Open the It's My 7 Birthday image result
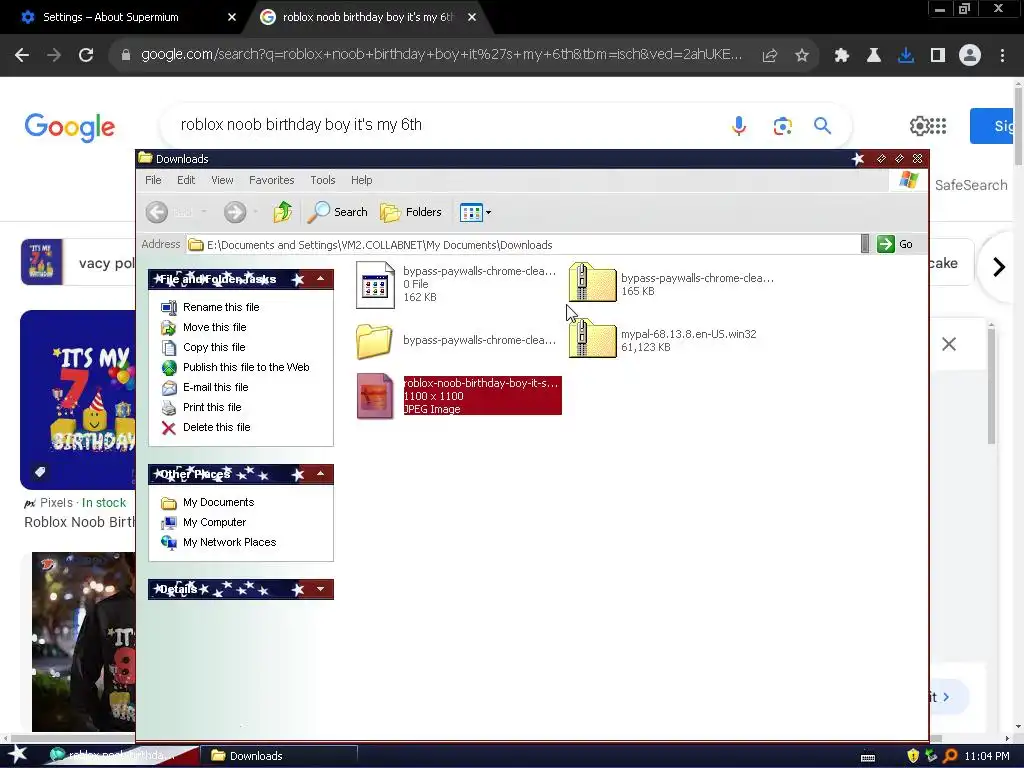This screenshot has height=768, width=1024. pyautogui.click(x=78, y=400)
